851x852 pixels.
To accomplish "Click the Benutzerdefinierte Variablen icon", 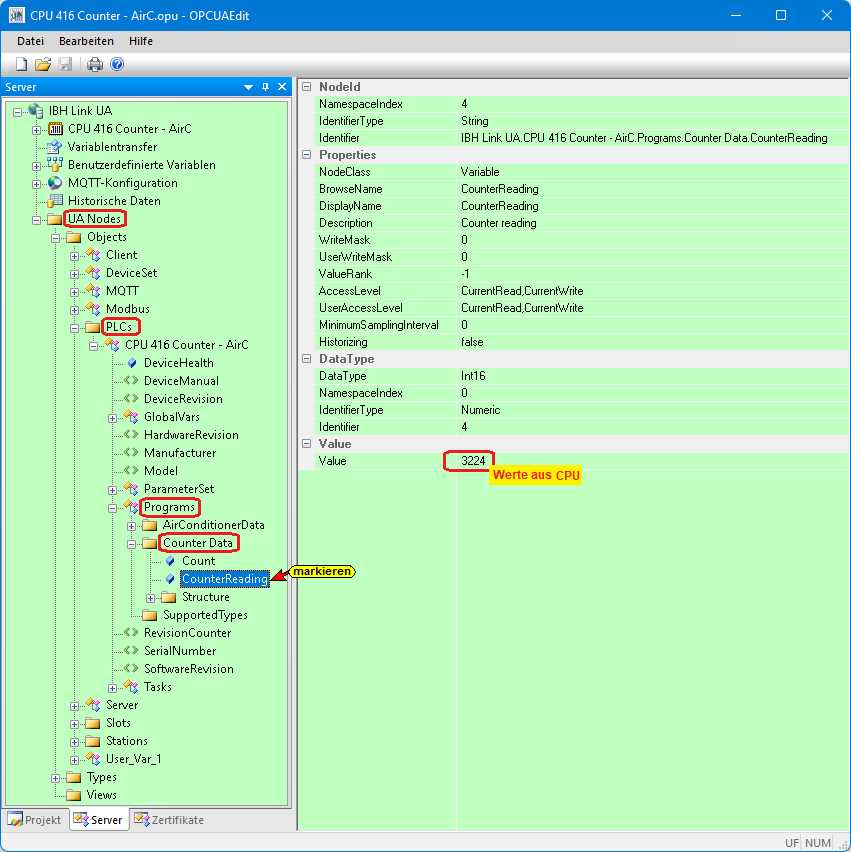I will tap(55, 165).
